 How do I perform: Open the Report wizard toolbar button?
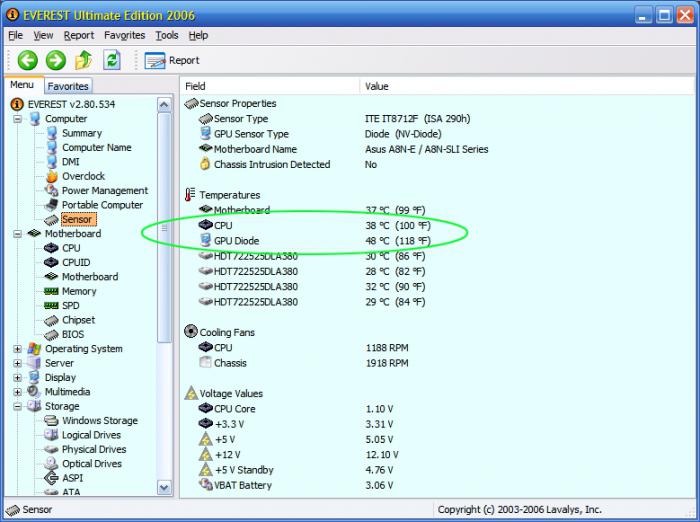[x=172, y=60]
